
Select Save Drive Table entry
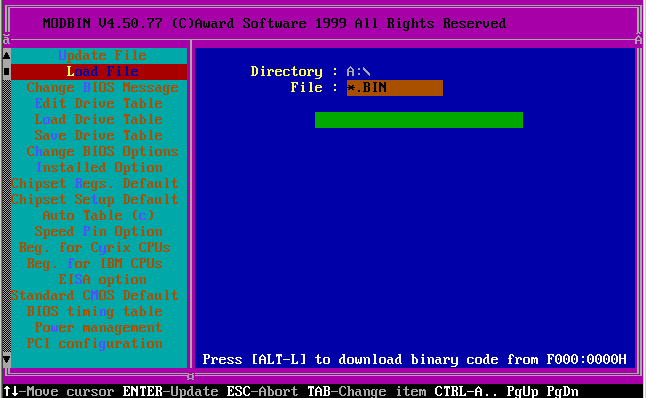point(98,136)
